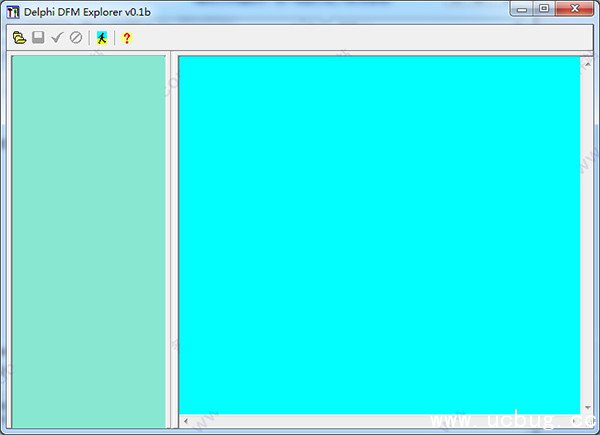Click the cancel circle-slash icon
This screenshot has width=600, height=435.
point(76,38)
